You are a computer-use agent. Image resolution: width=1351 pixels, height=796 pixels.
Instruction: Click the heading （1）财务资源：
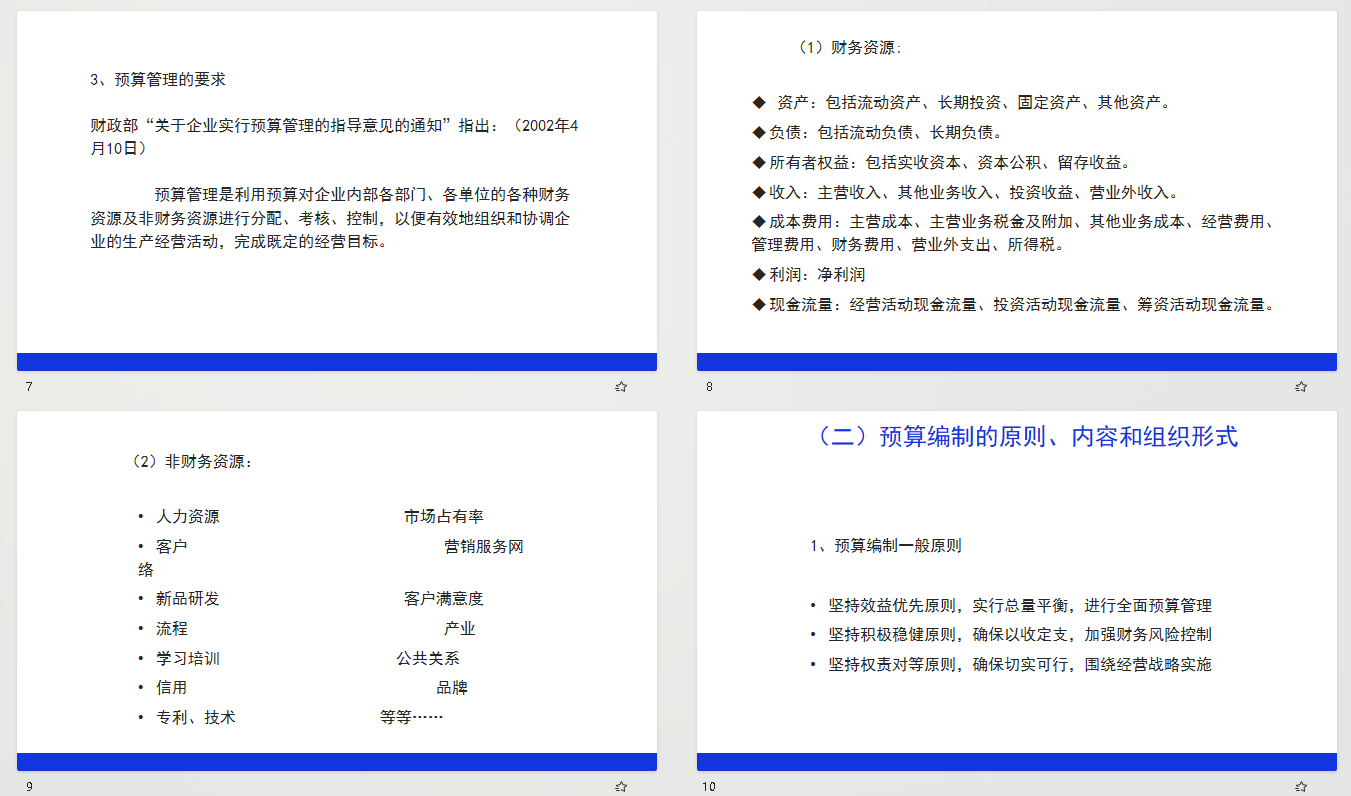coord(848,47)
